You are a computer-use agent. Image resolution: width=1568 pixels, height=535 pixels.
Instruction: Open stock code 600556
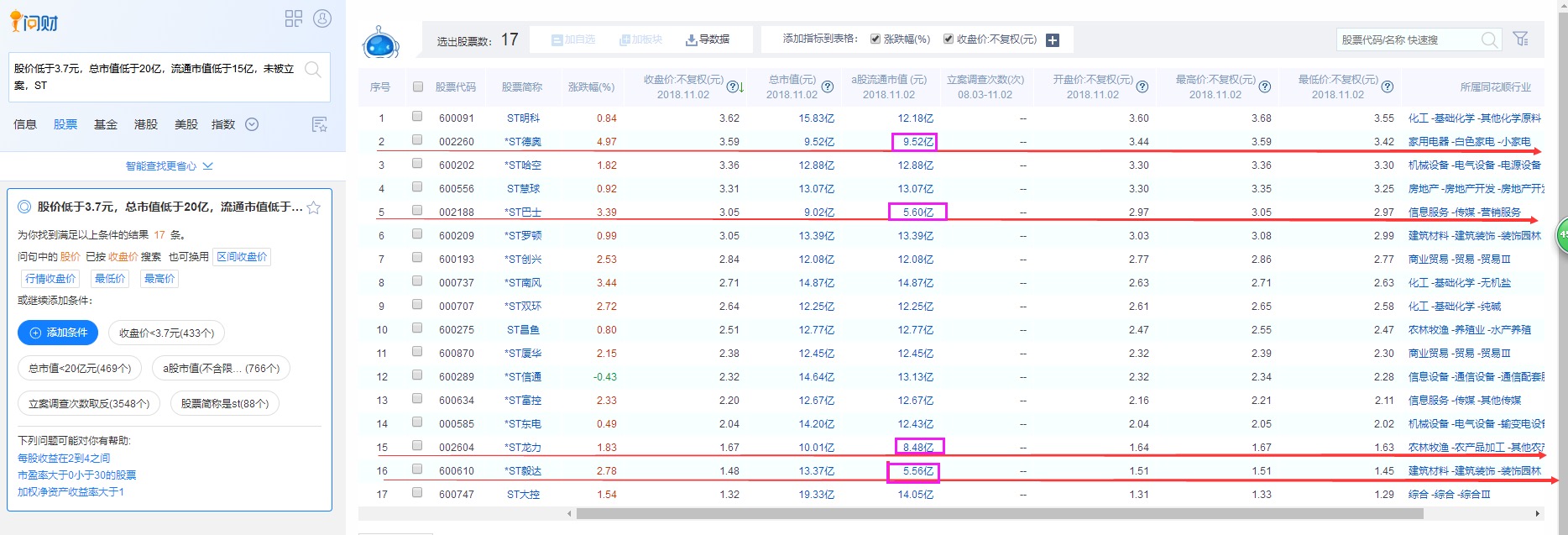[457, 189]
